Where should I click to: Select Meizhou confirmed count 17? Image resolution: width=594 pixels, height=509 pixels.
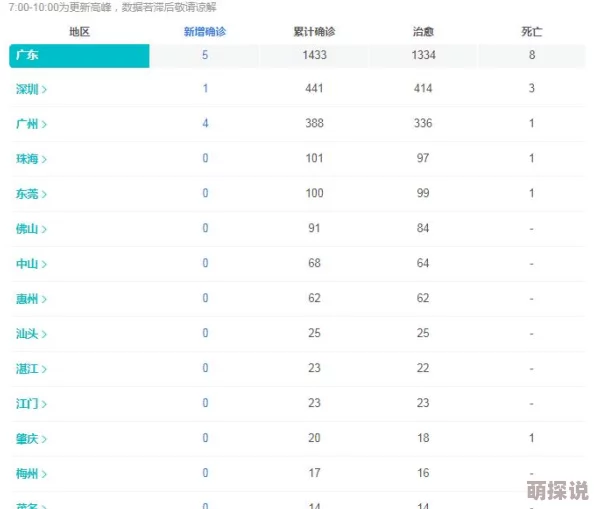(314, 473)
